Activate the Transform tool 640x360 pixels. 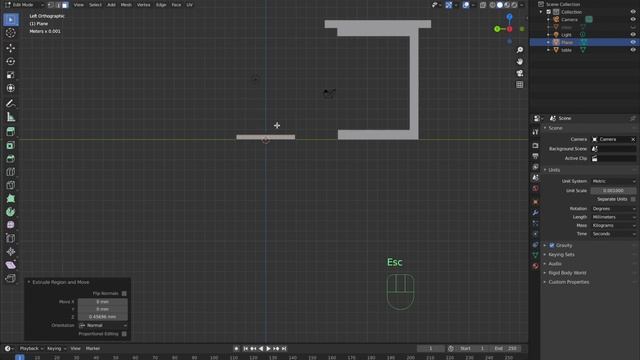click(11, 88)
